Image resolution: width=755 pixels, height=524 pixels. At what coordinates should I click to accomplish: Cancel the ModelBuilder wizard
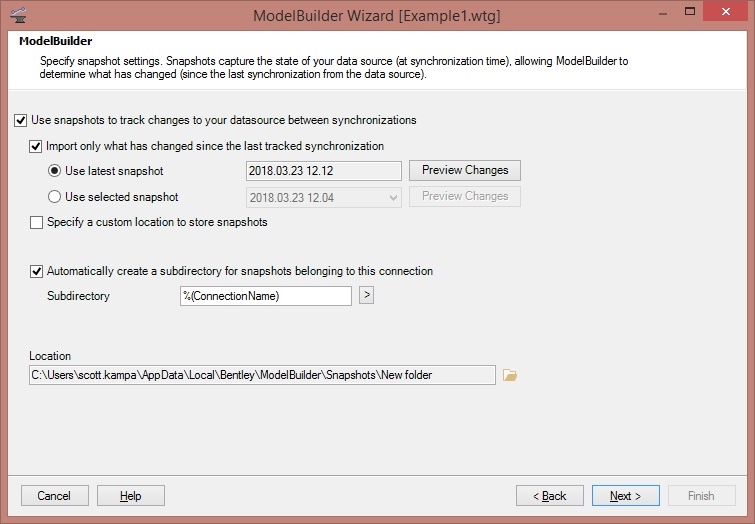coord(55,496)
